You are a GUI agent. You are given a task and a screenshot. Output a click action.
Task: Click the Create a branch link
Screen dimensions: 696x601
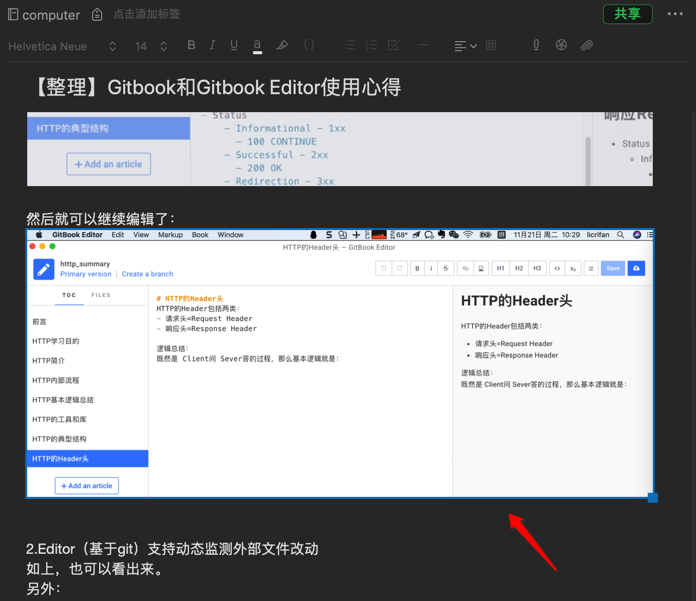147,274
